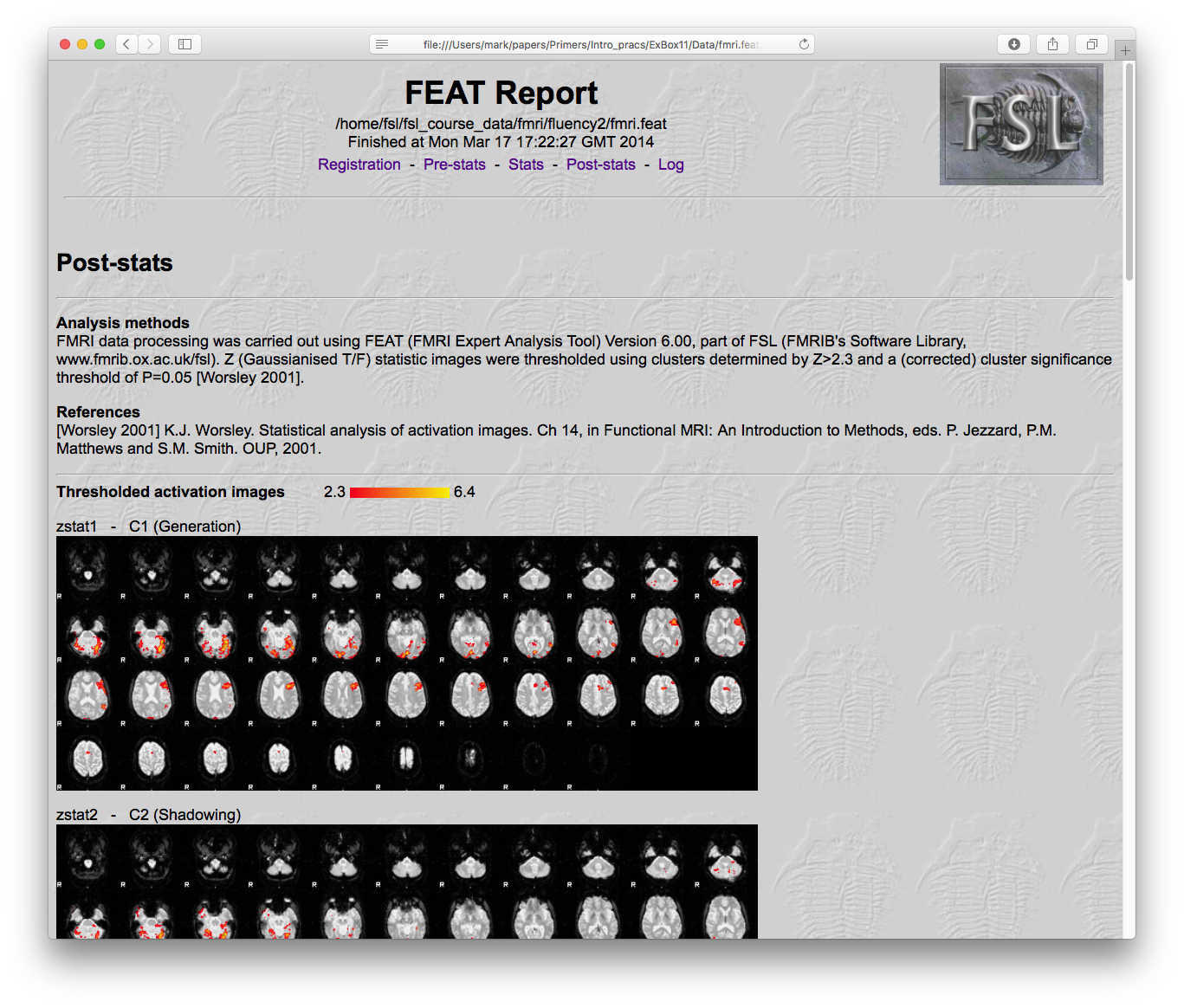
Task: Open the Downloads toolbar button
Action: click(x=1014, y=44)
